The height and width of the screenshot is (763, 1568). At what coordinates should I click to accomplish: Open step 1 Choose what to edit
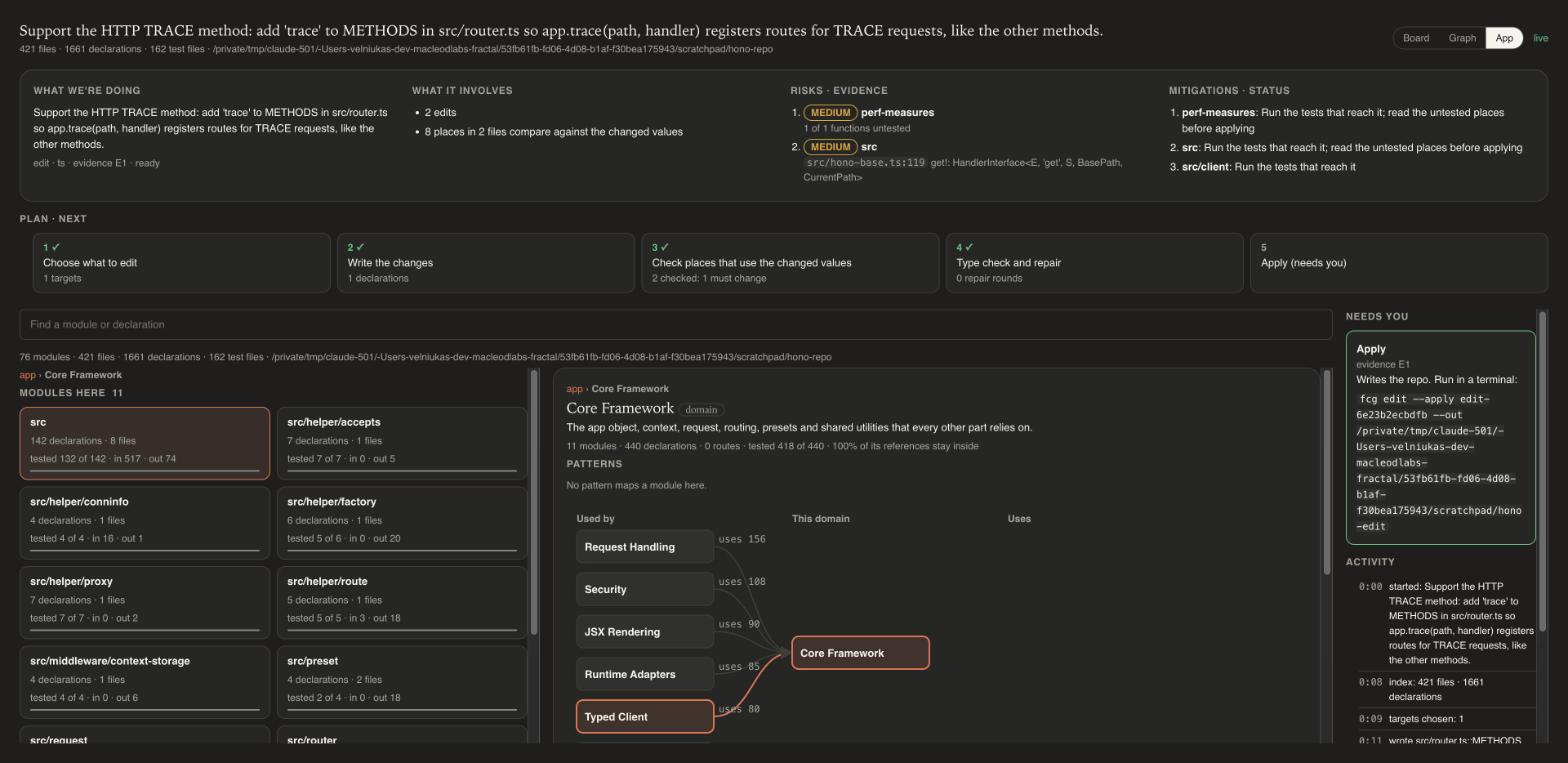[182, 263]
